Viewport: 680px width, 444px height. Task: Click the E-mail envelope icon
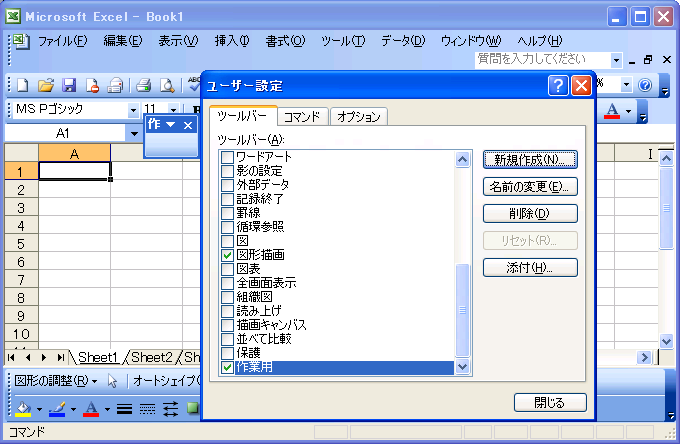point(115,85)
